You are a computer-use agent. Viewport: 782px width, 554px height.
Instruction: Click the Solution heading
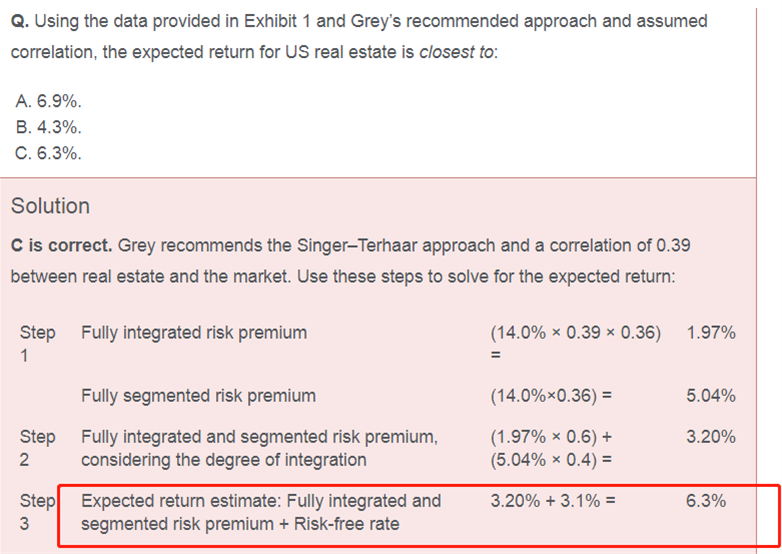50,206
